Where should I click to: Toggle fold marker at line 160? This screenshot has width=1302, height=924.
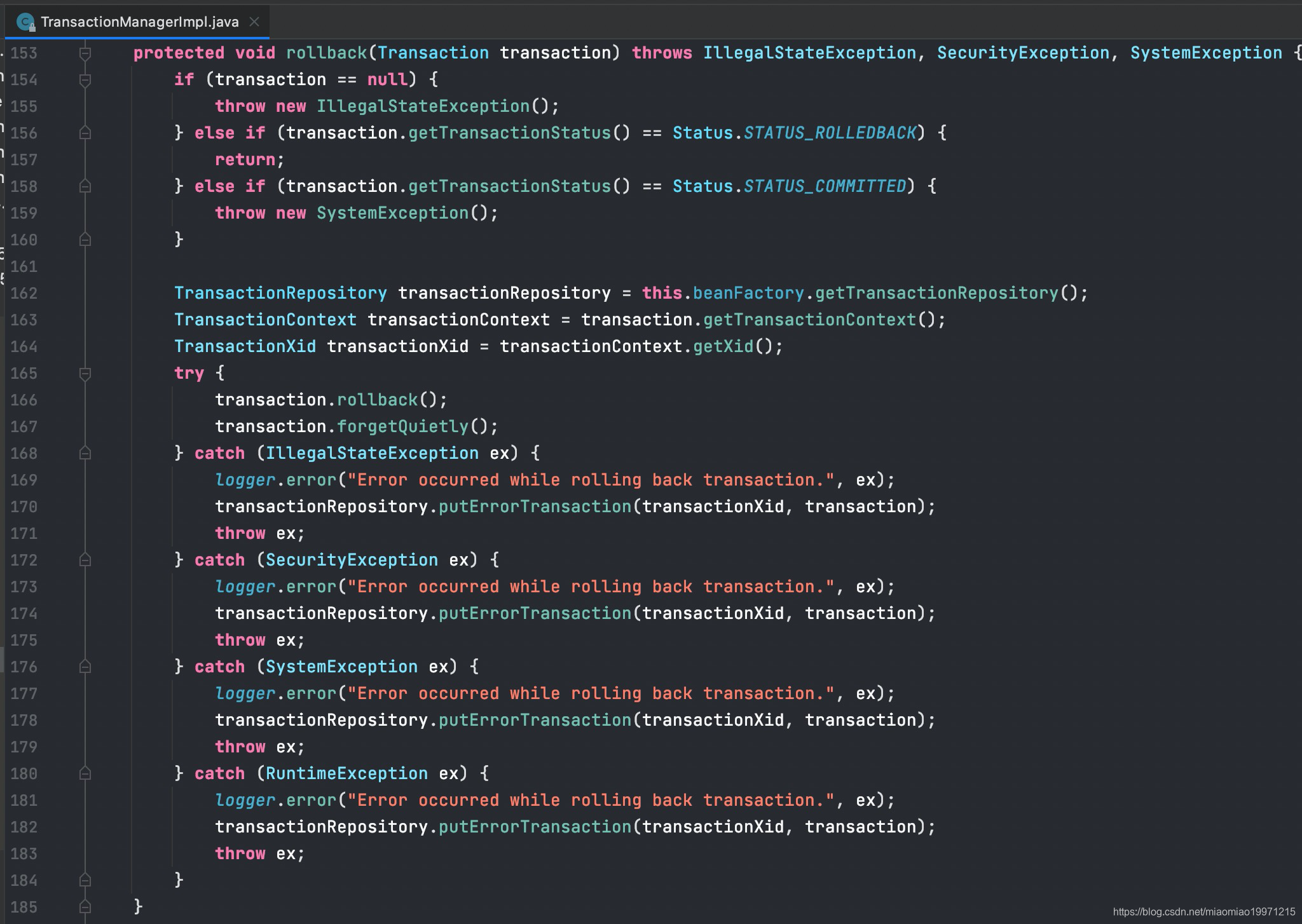click(x=85, y=240)
